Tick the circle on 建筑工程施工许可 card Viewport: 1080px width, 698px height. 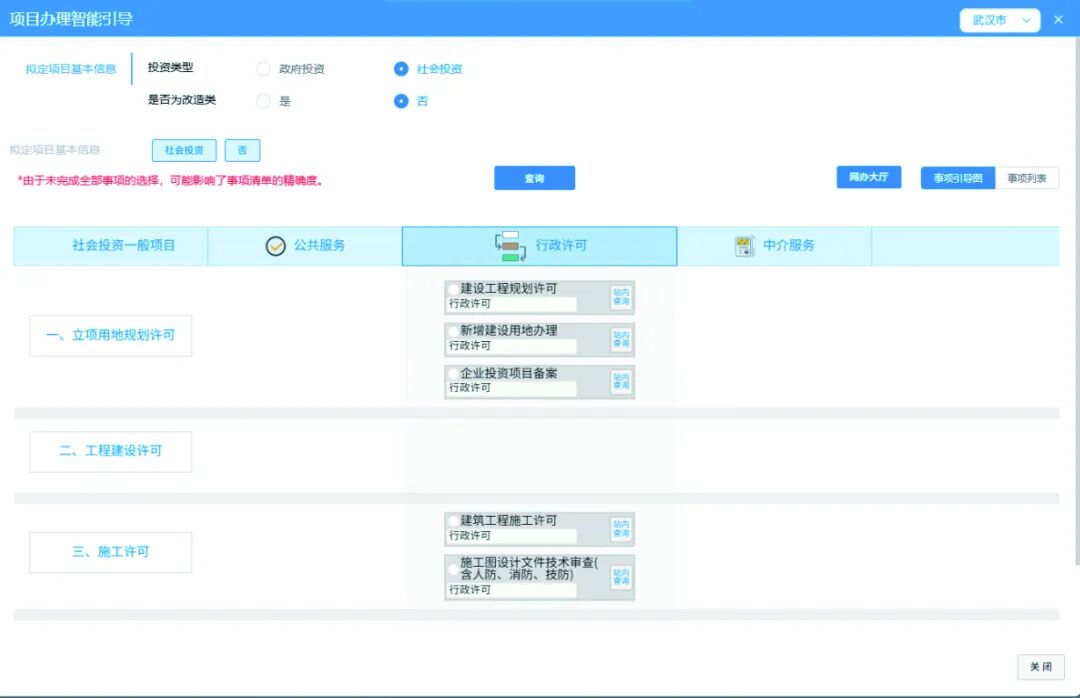[x=453, y=521]
